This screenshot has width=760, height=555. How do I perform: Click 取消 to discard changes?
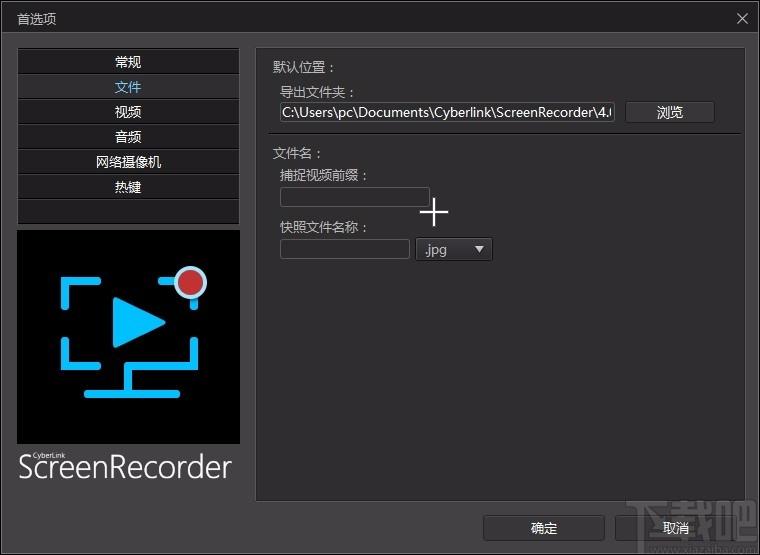pyautogui.click(x=676, y=528)
